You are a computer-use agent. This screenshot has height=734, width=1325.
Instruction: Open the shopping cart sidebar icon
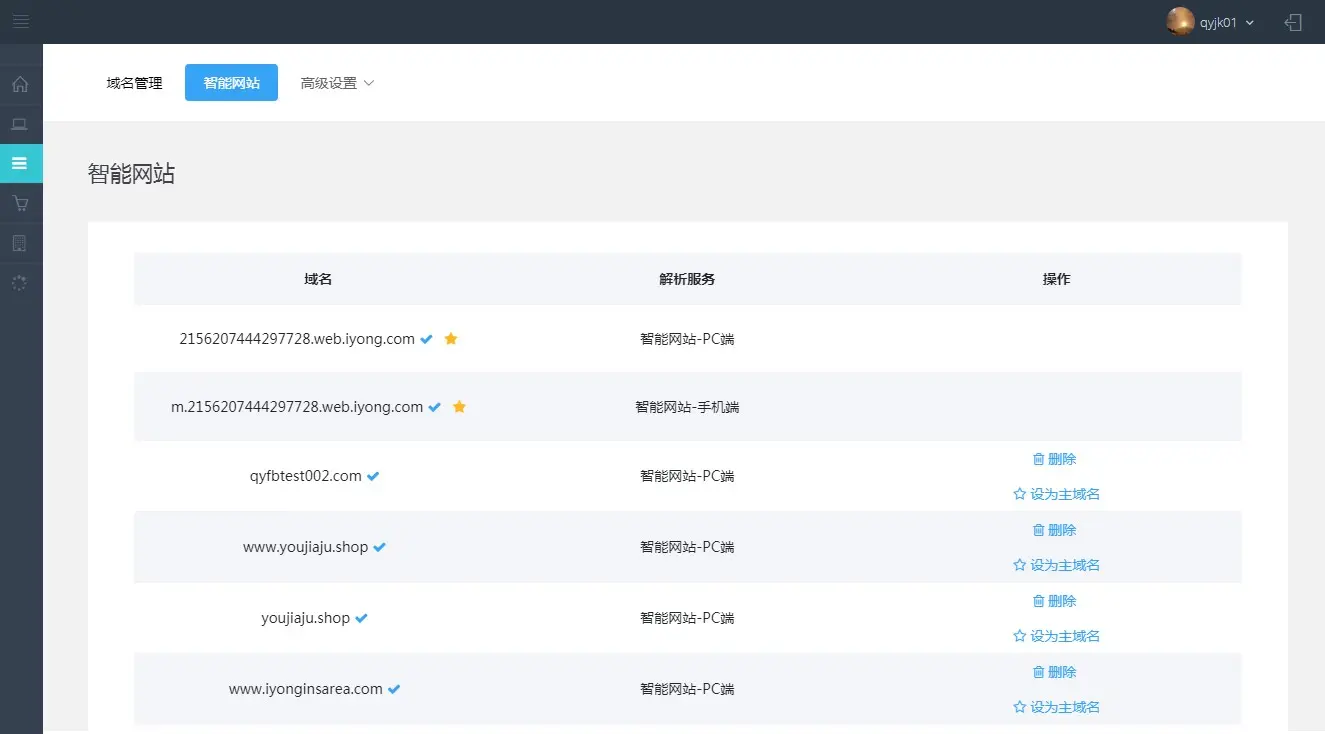pos(20,203)
